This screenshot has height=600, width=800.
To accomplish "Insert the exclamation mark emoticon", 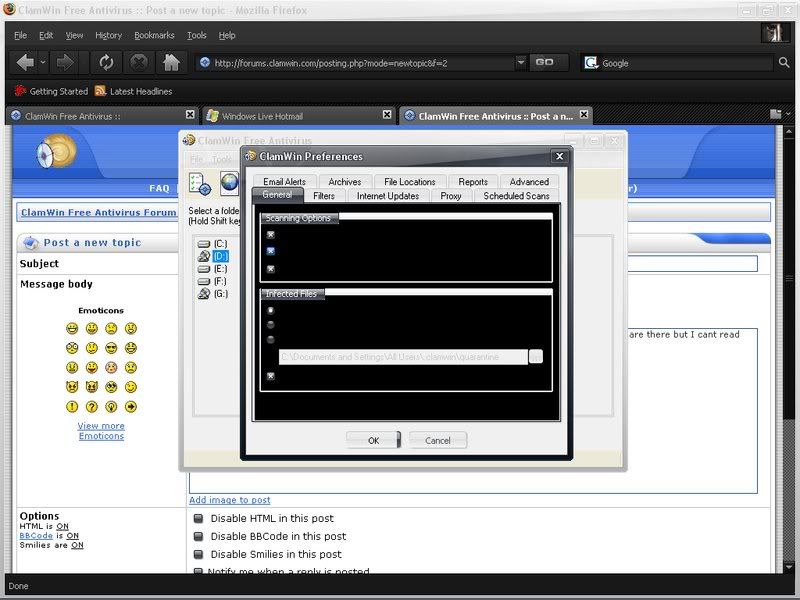I will coord(72,407).
